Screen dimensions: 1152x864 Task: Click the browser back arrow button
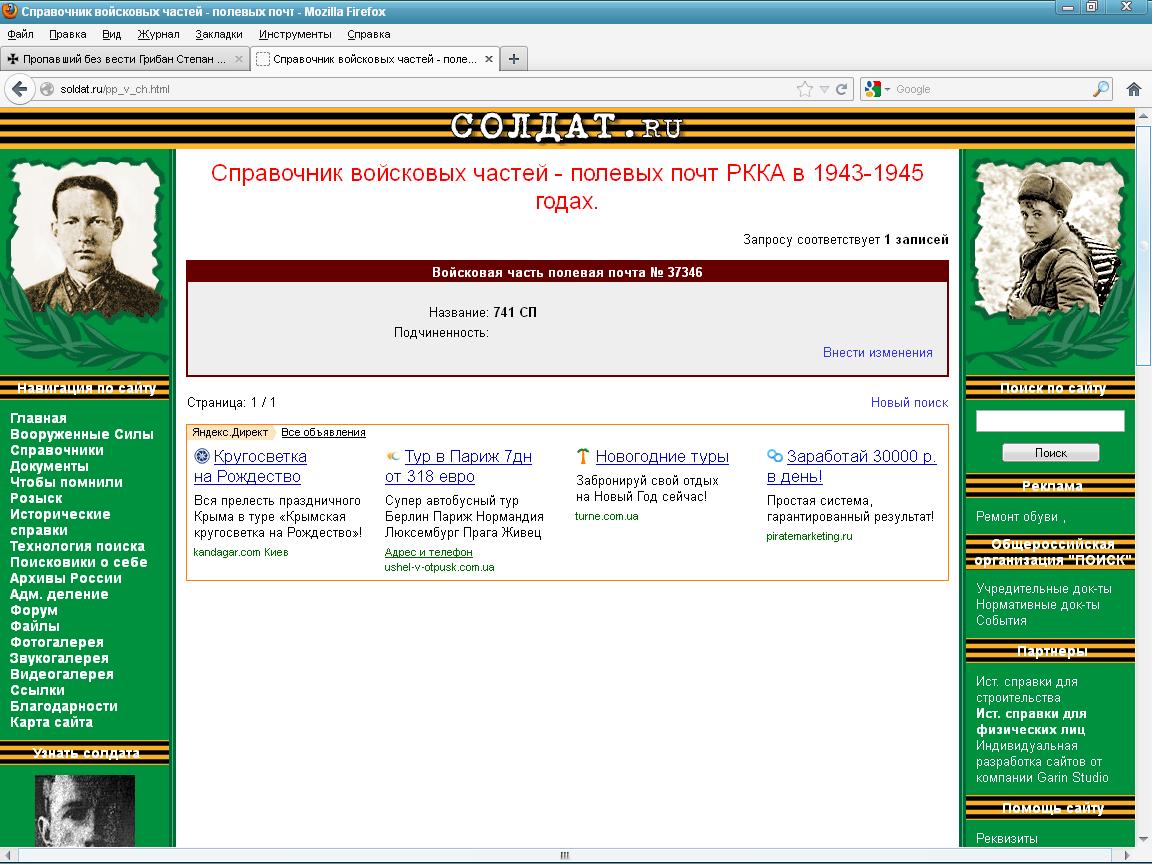point(19,89)
